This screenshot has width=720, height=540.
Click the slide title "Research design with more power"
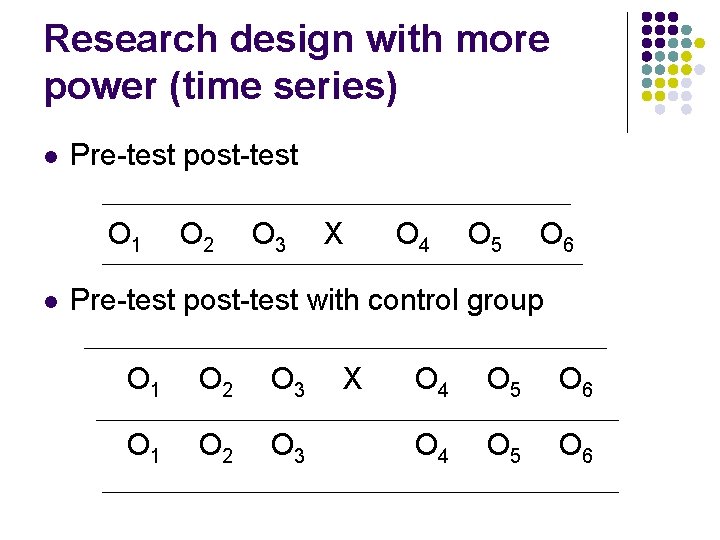(x=297, y=62)
